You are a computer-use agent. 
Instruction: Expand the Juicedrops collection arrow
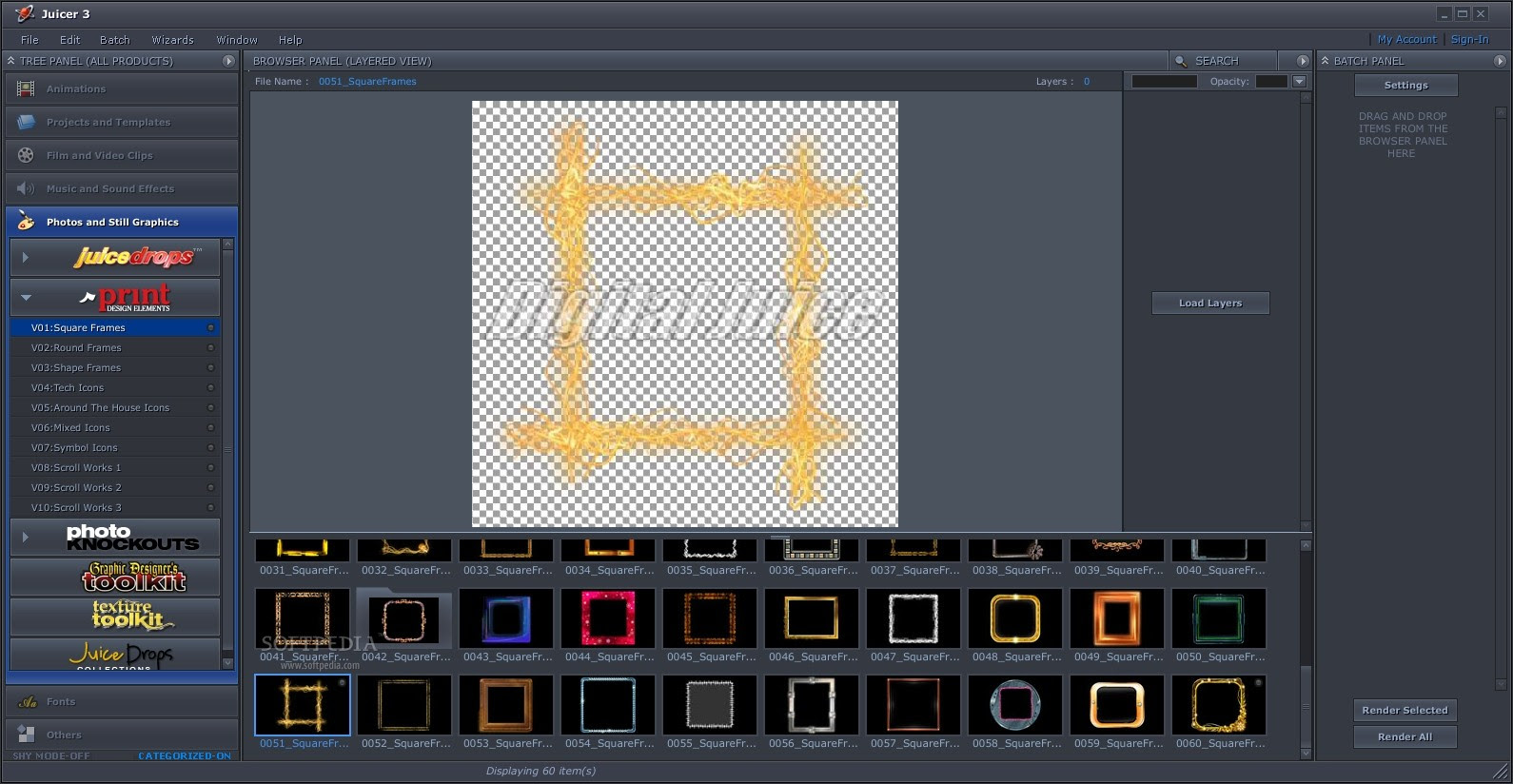click(x=26, y=257)
